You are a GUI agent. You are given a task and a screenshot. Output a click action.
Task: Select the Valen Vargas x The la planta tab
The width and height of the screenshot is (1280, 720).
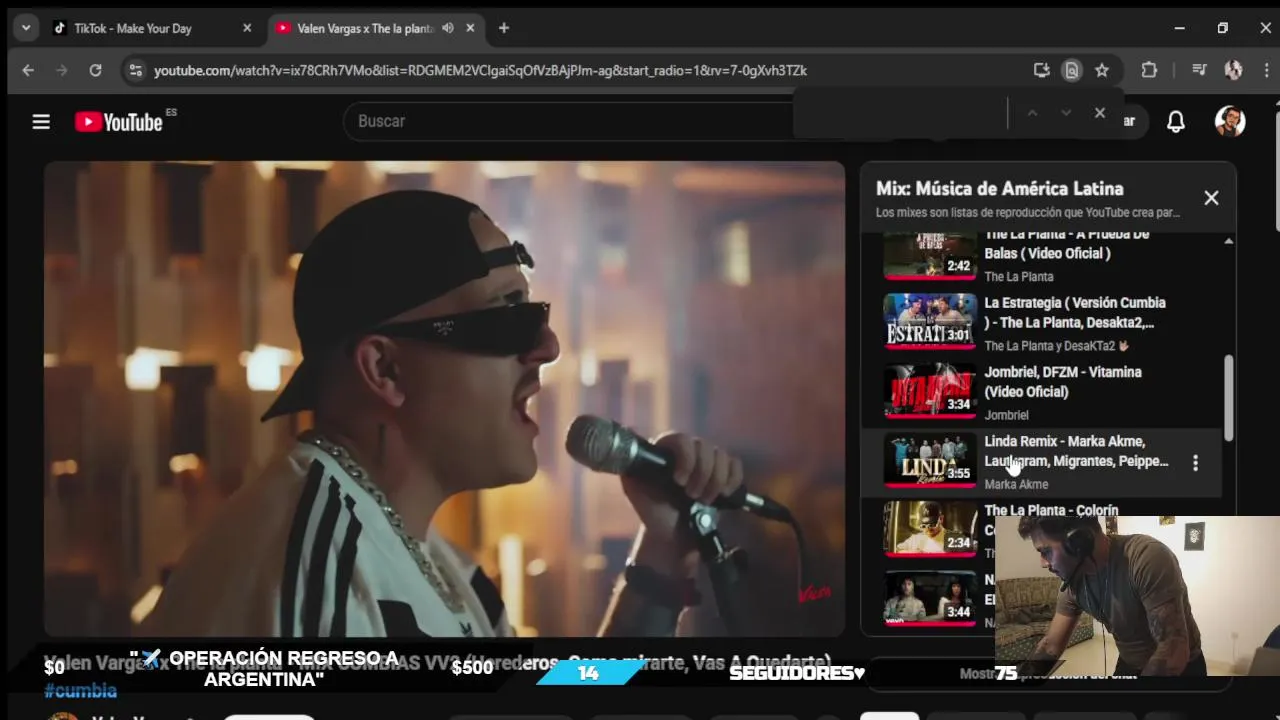(x=365, y=28)
